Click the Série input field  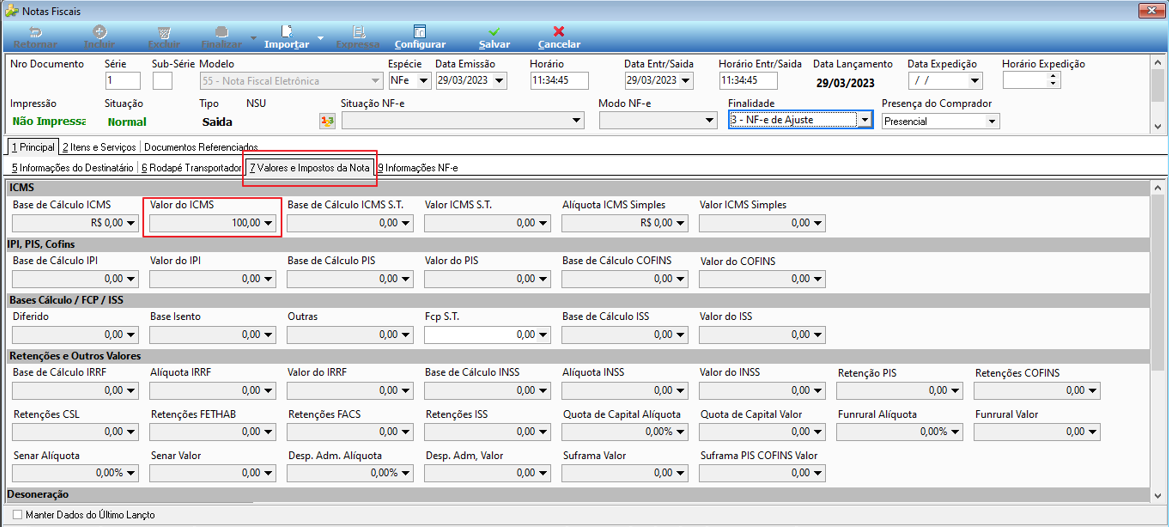pyautogui.click(x=123, y=81)
